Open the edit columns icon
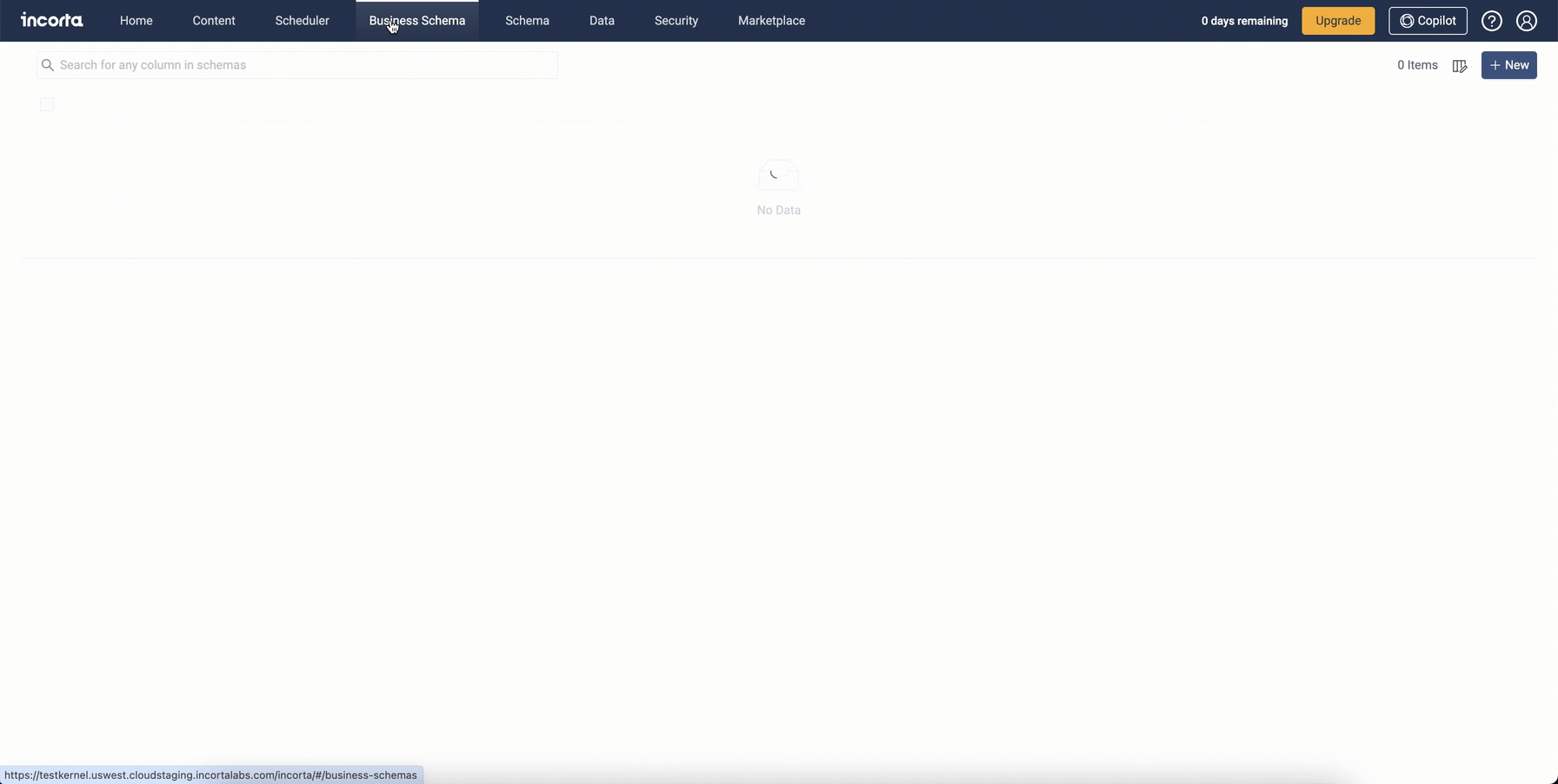This screenshot has width=1558, height=784. [1460, 66]
